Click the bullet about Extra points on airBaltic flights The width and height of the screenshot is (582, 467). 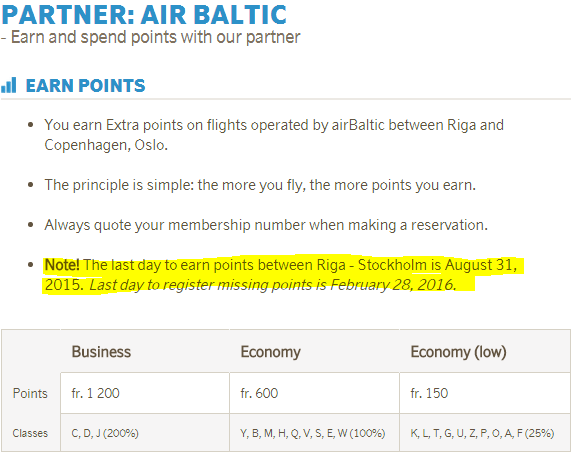click(x=274, y=135)
